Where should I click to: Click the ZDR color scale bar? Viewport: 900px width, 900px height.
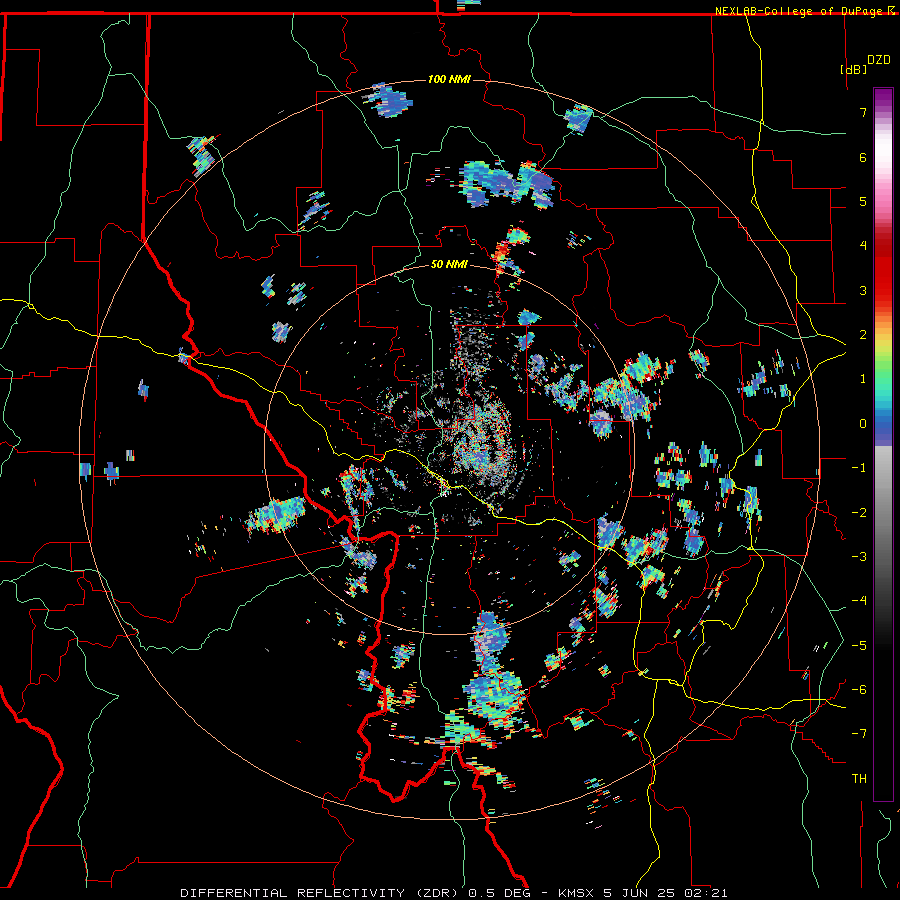pos(883,444)
